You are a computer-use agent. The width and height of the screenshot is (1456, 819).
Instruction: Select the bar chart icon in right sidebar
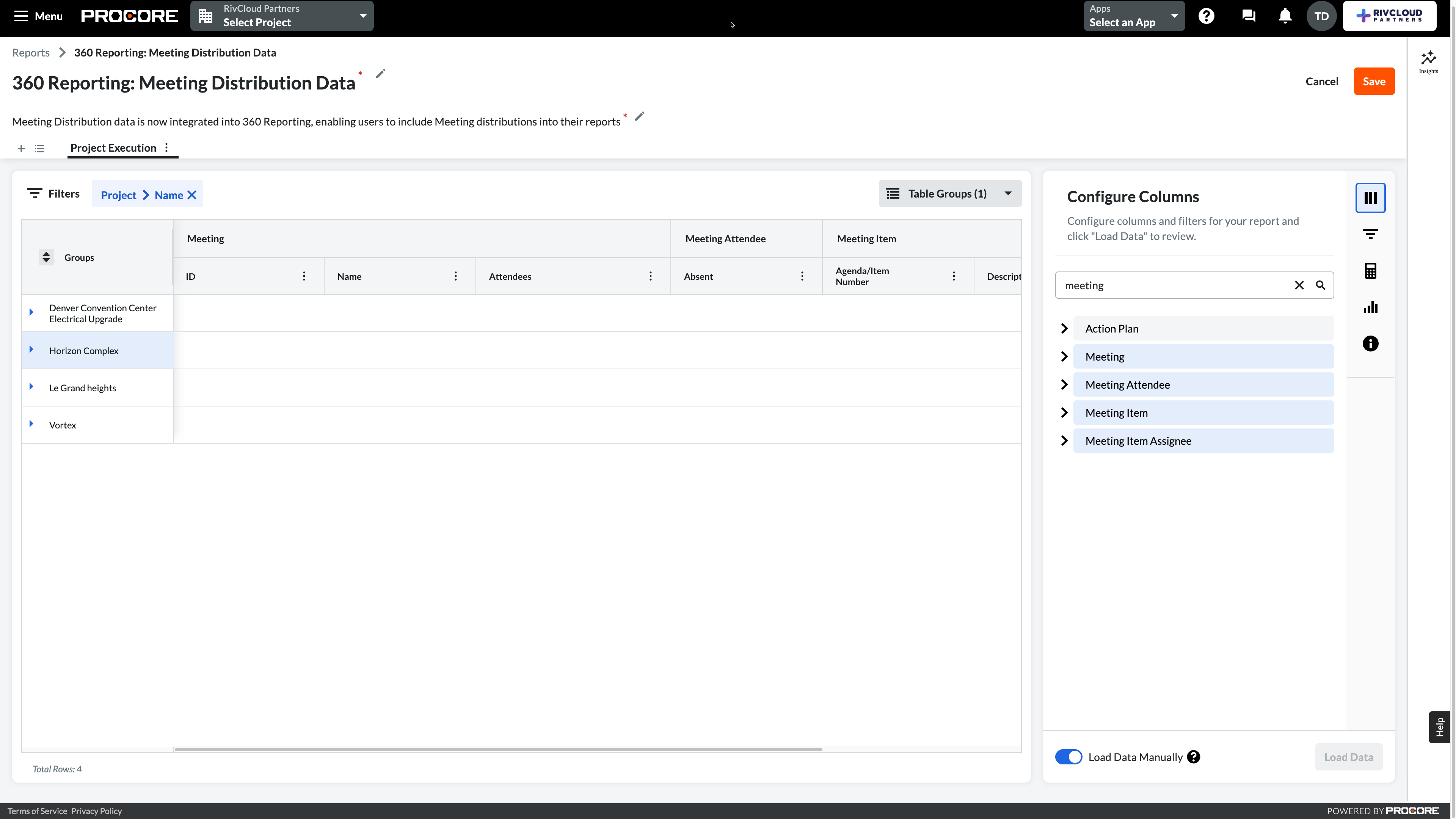point(1370,307)
